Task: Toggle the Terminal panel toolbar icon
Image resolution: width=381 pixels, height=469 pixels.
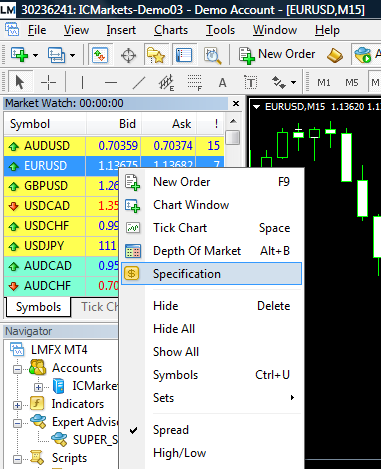Action: coord(184,55)
